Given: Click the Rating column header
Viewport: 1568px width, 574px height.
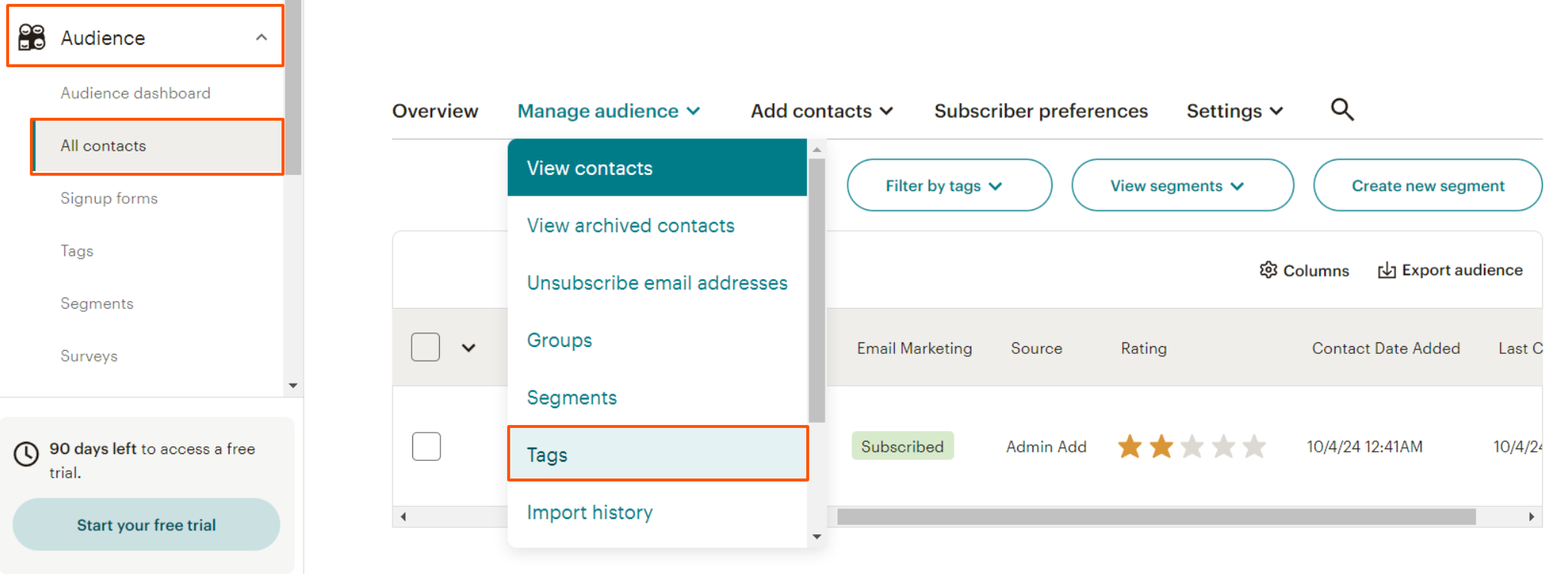Looking at the screenshot, I should 1143,349.
